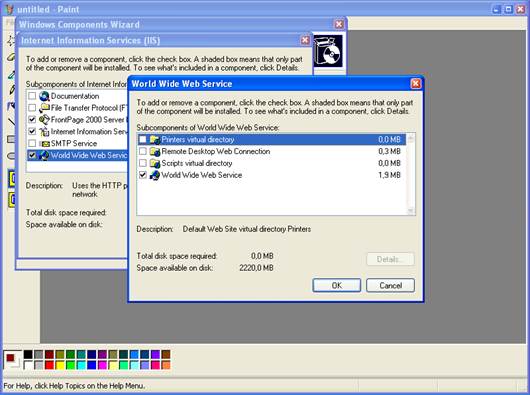The image size is (530, 395).
Task: Close the World Wide Web Service dialog
Action: 416,83
